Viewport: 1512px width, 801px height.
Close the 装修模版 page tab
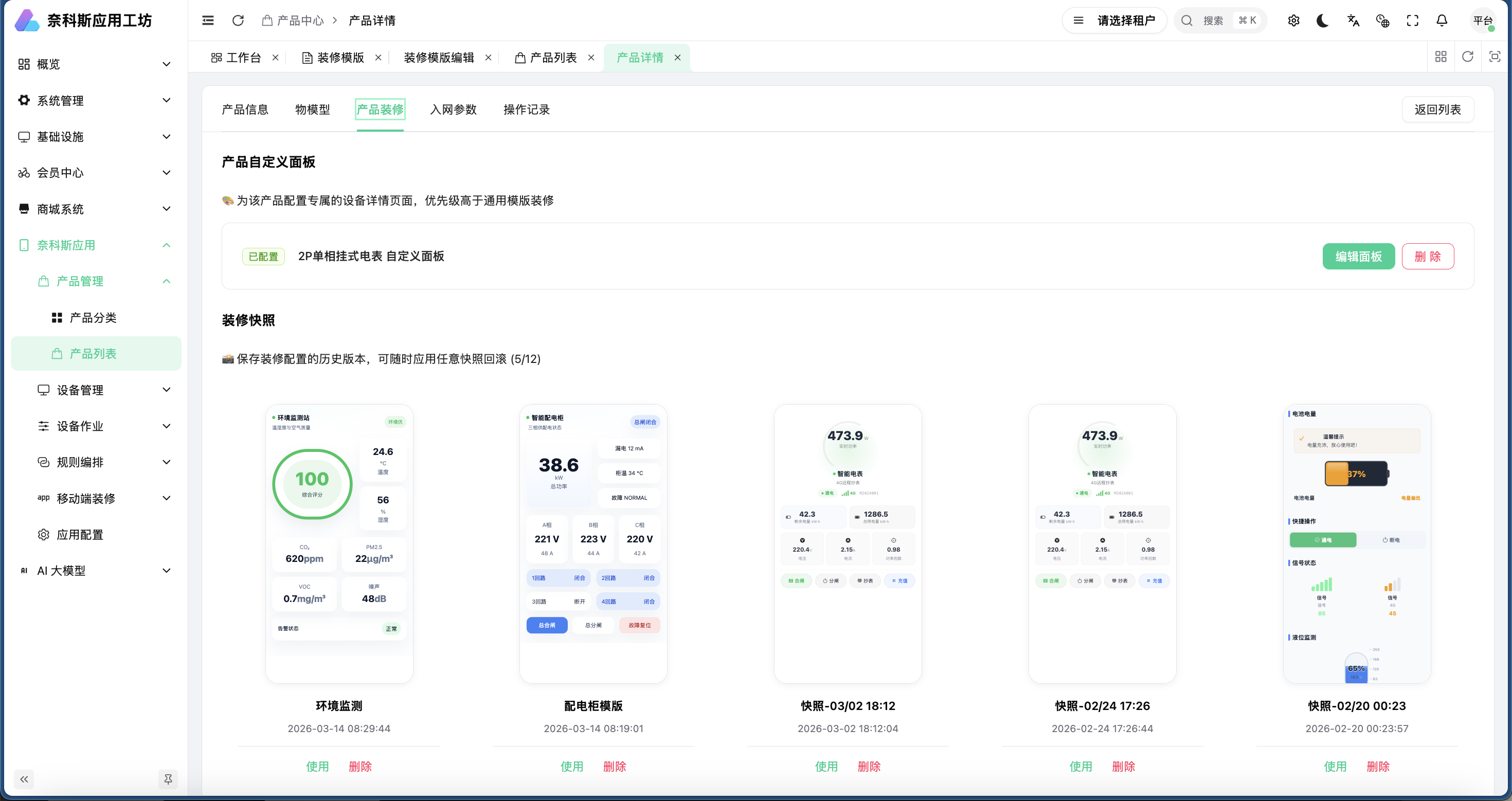pos(379,58)
